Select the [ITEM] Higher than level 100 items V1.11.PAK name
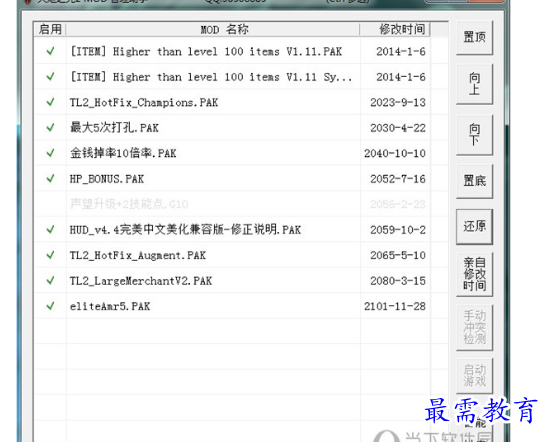 click(206, 52)
